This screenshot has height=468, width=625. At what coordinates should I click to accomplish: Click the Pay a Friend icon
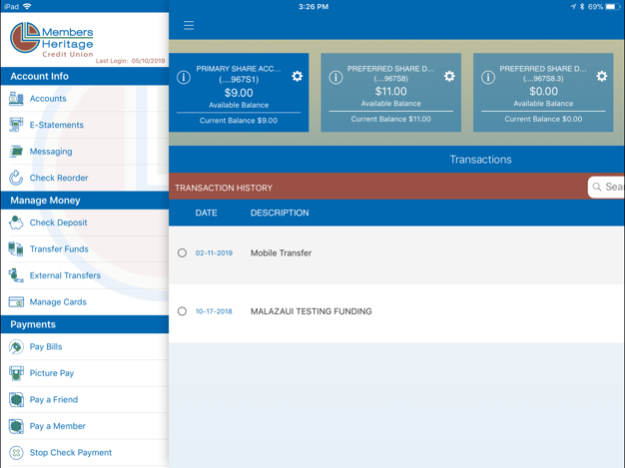(16, 399)
